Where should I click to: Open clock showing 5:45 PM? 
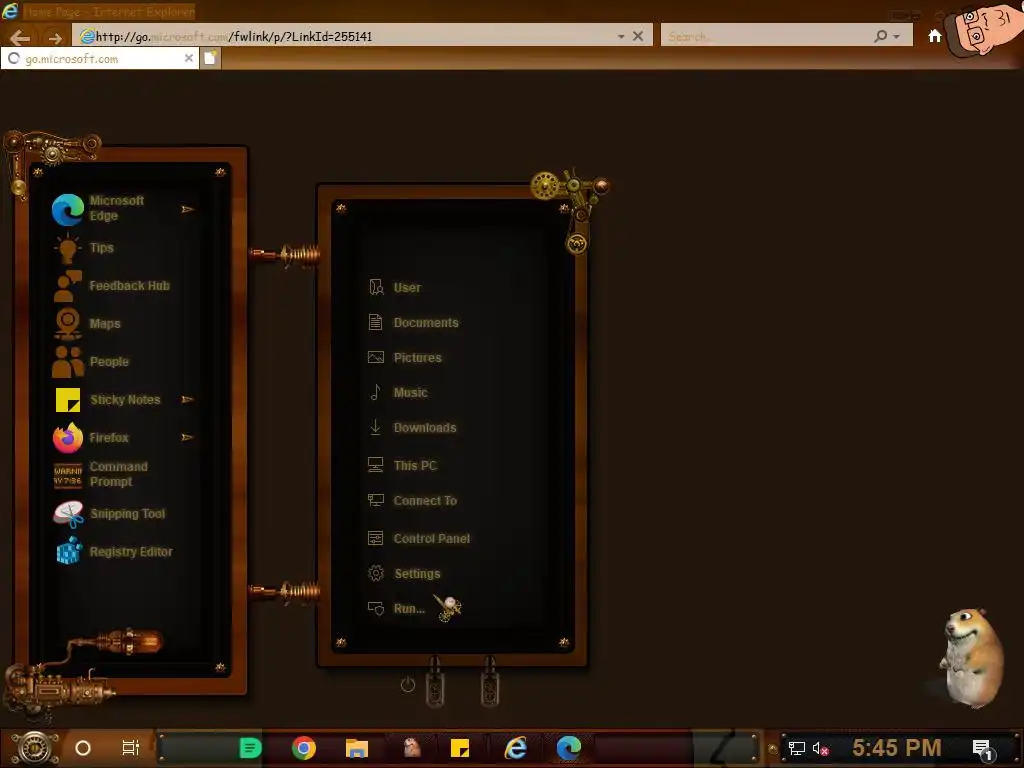coord(897,748)
